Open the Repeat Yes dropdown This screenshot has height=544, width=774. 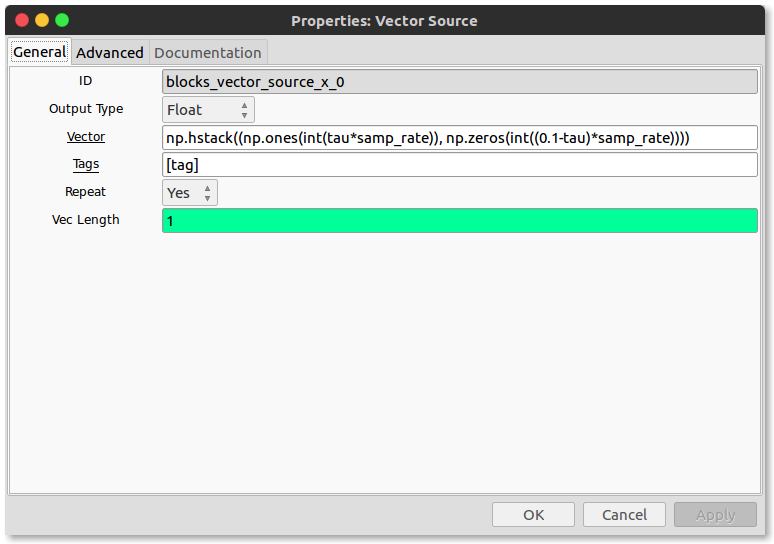(190, 193)
